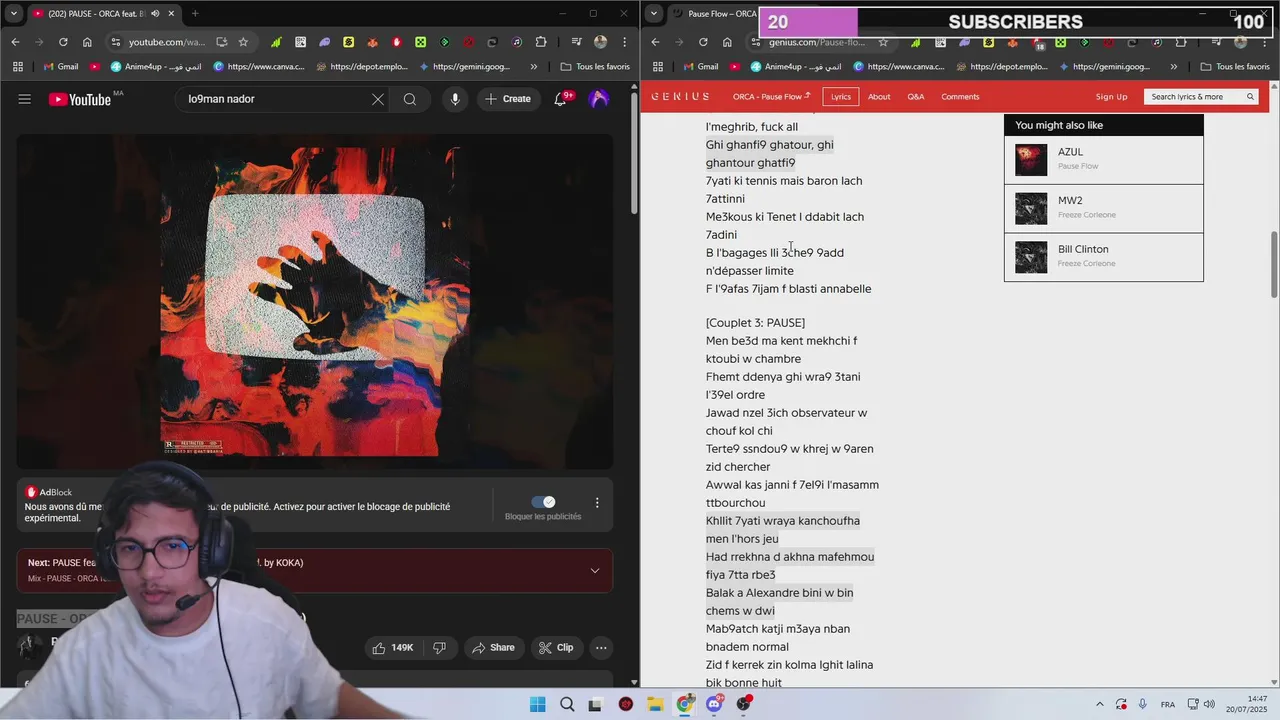
Task: Click the [Couplet 3: PAUSE] header
Action: (755, 323)
